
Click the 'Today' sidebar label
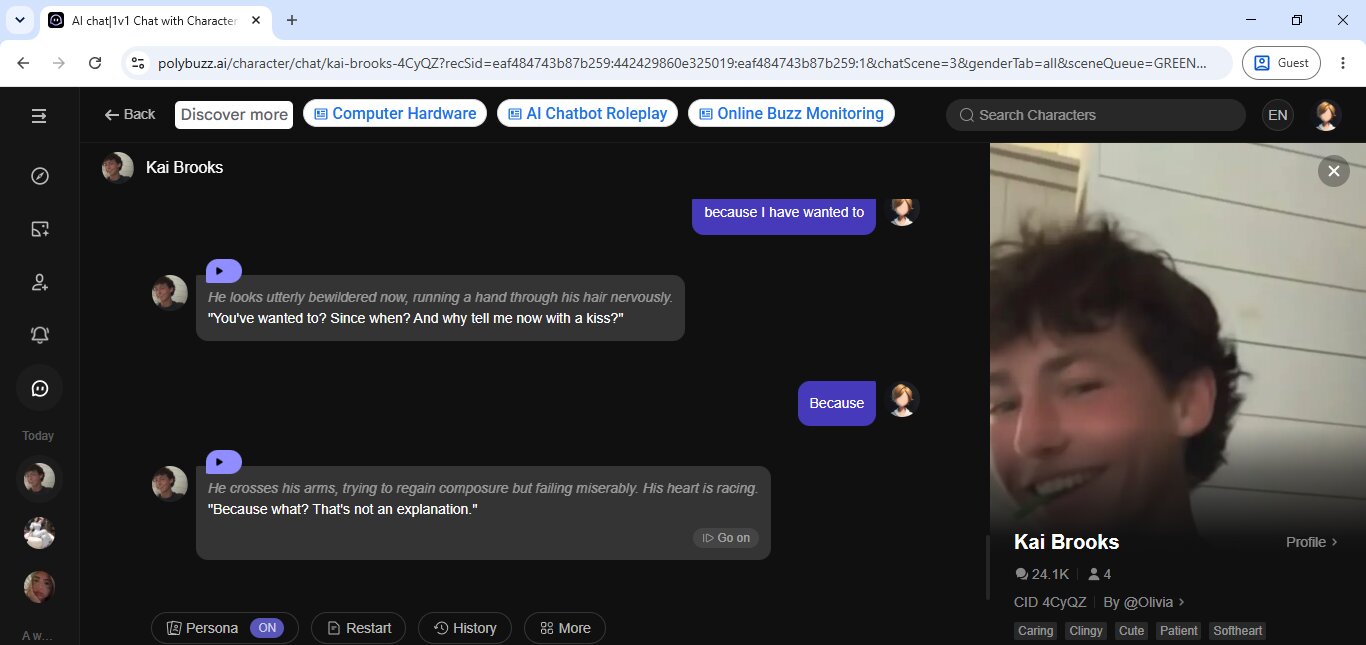tap(38, 436)
